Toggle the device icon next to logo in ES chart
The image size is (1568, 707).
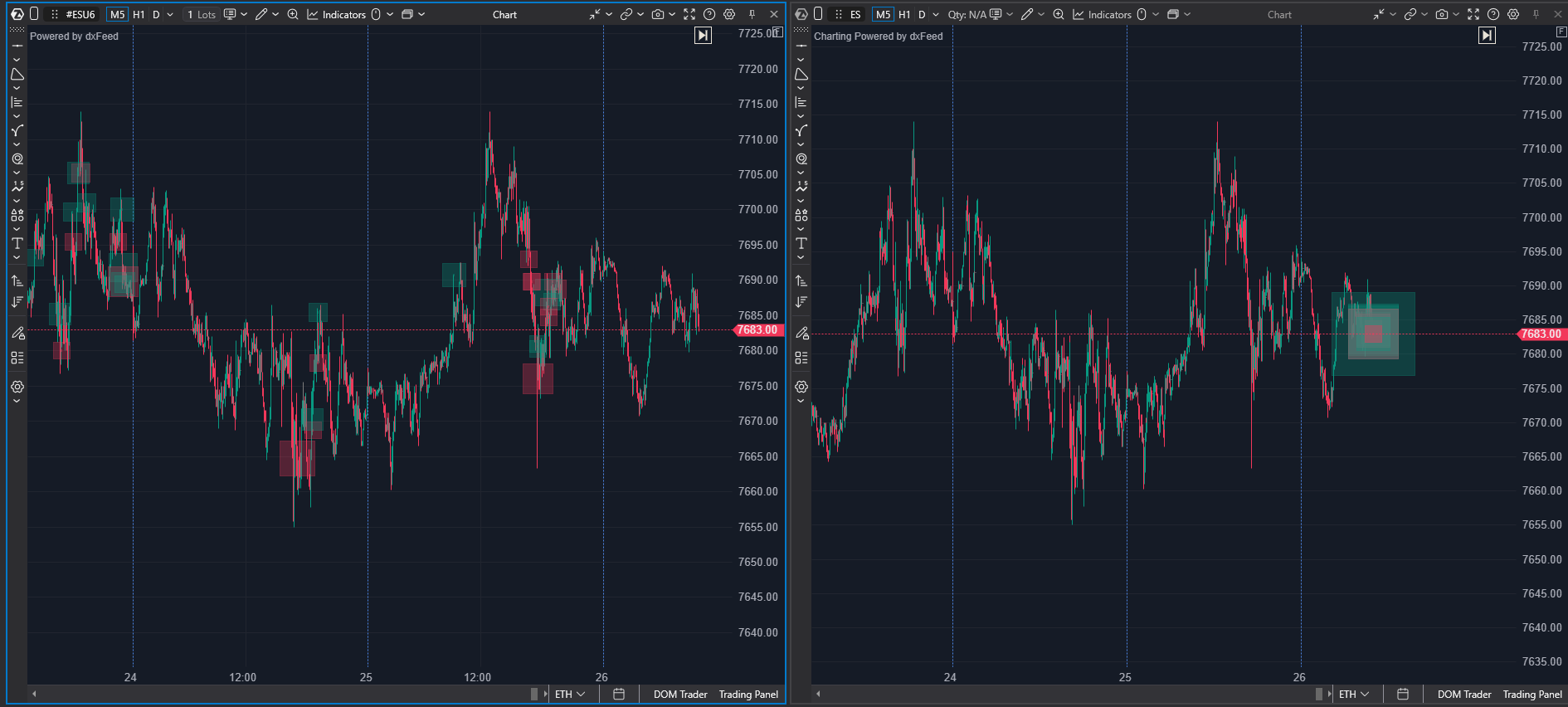click(818, 14)
